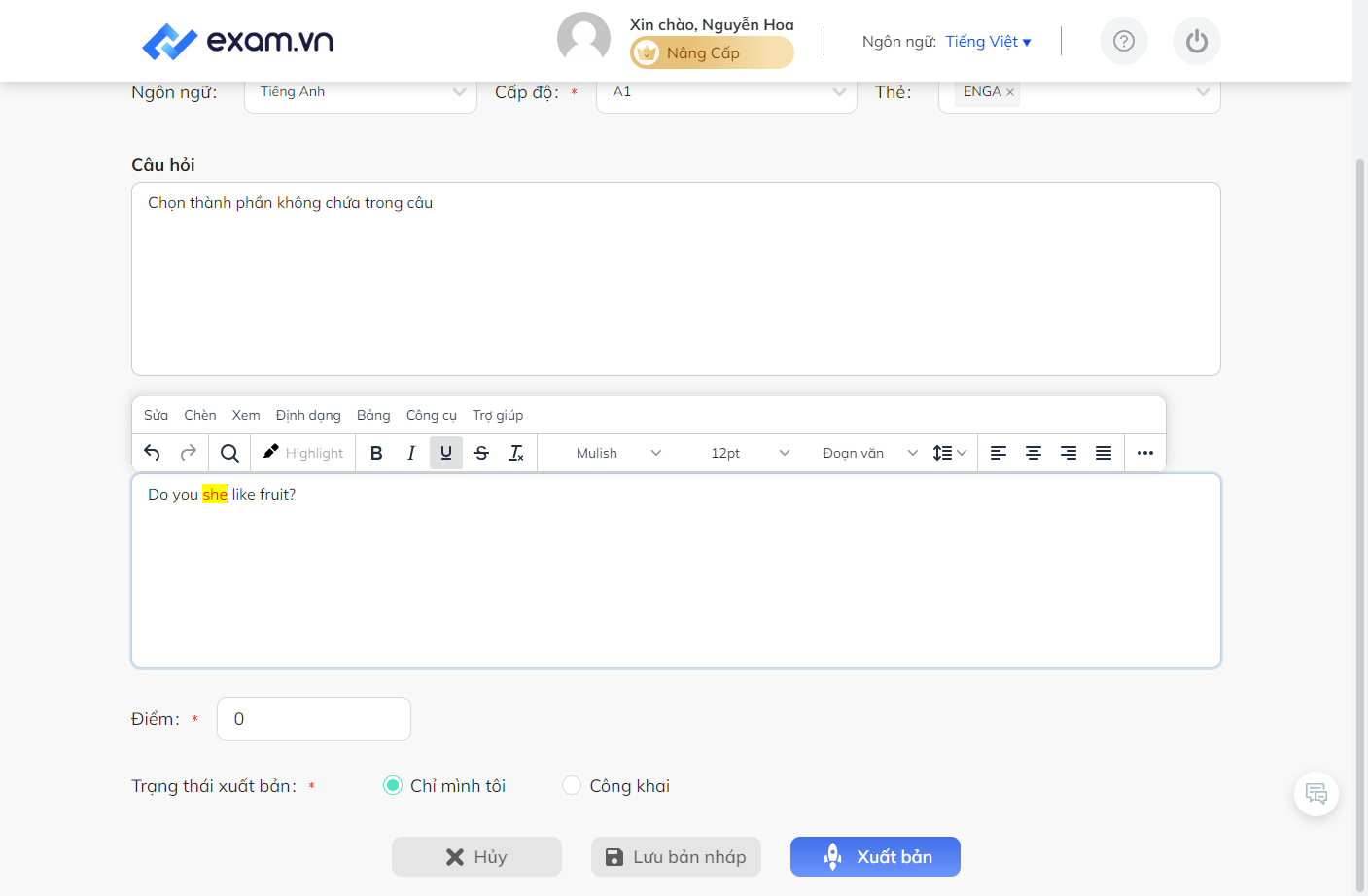Change site language Tiếng Việt selector
Viewport: 1368px width, 896px height.
(x=988, y=41)
